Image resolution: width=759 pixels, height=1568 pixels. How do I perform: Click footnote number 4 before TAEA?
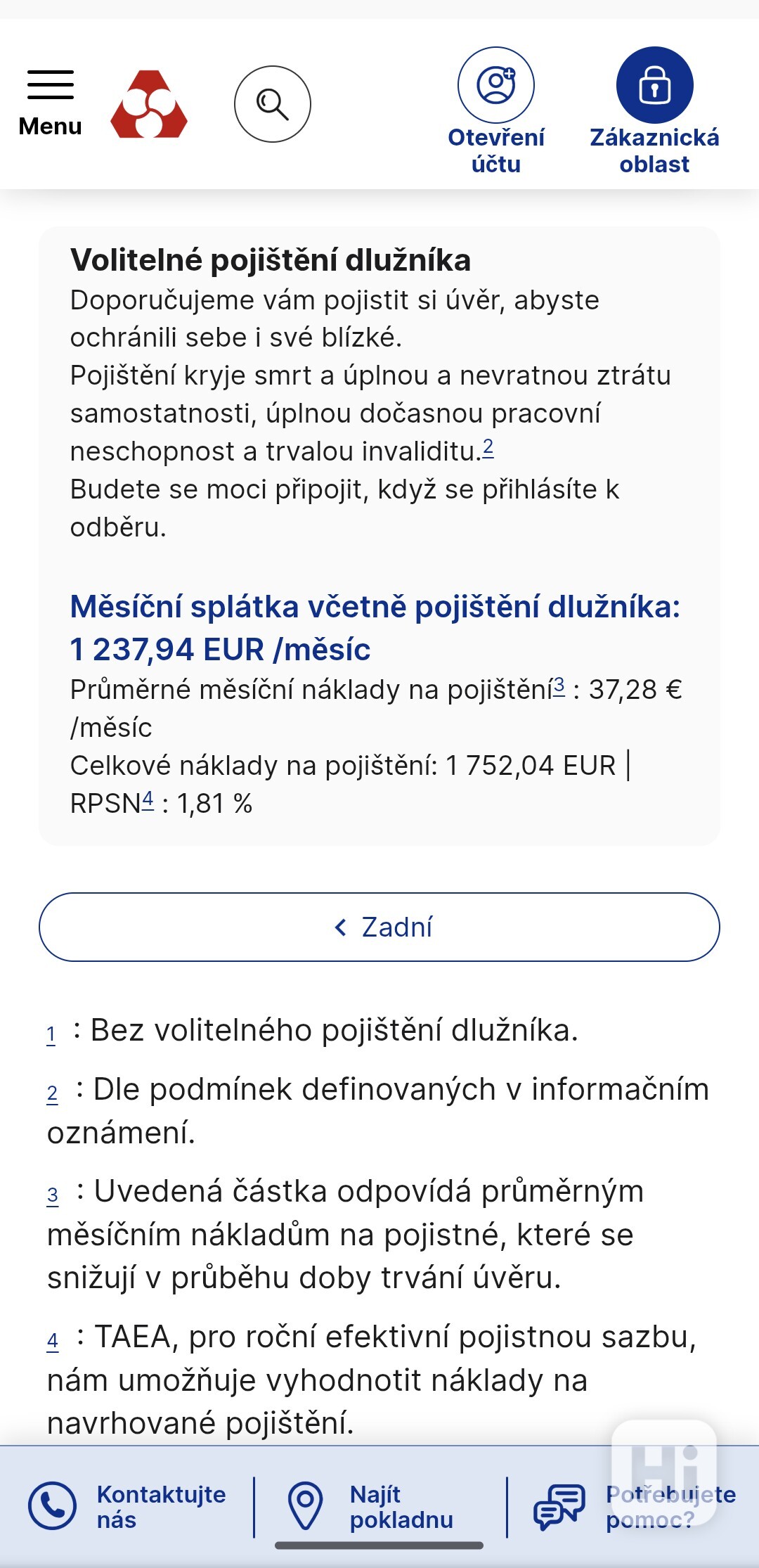coord(53,1341)
